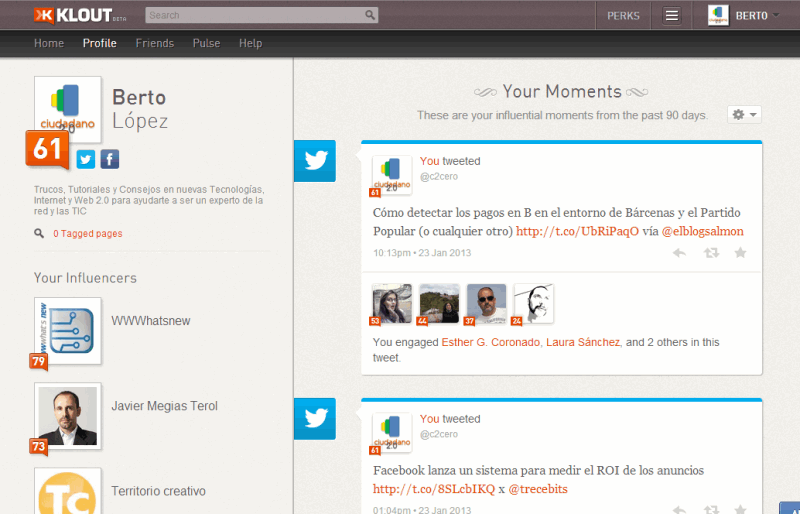The width and height of the screenshot is (800, 514).
Task: Click Klout score 61 badge on profile
Action: click(x=47, y=149)
